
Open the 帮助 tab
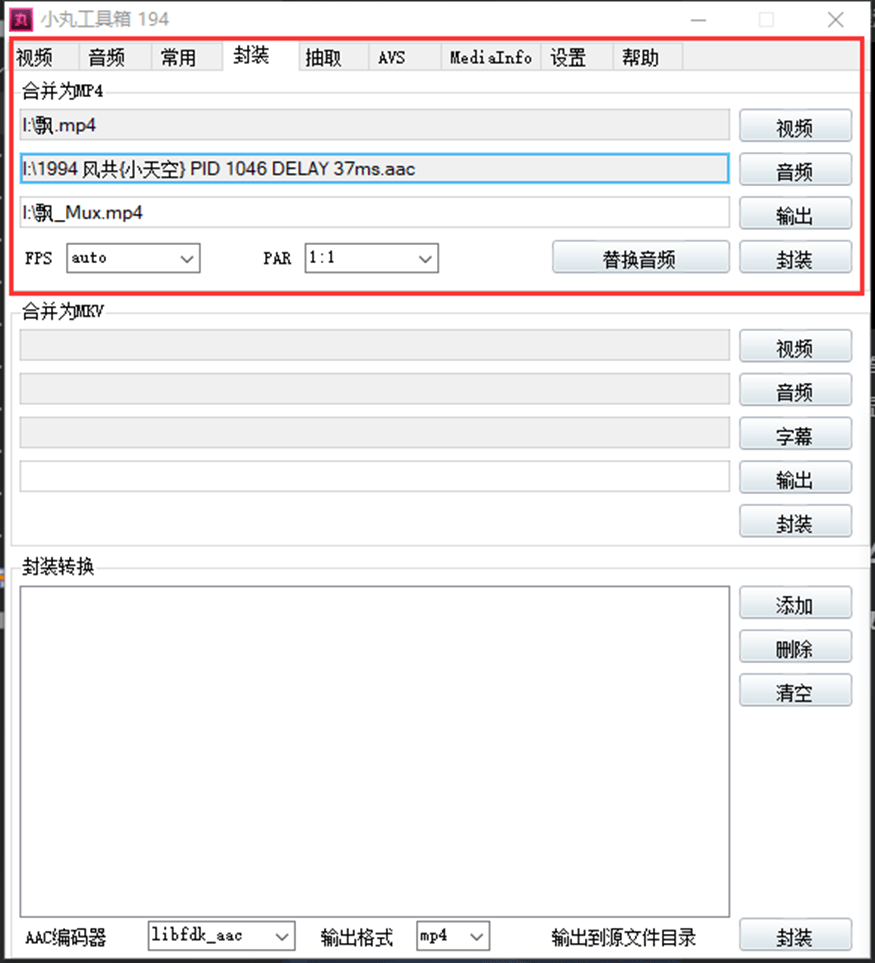[640, 58]
